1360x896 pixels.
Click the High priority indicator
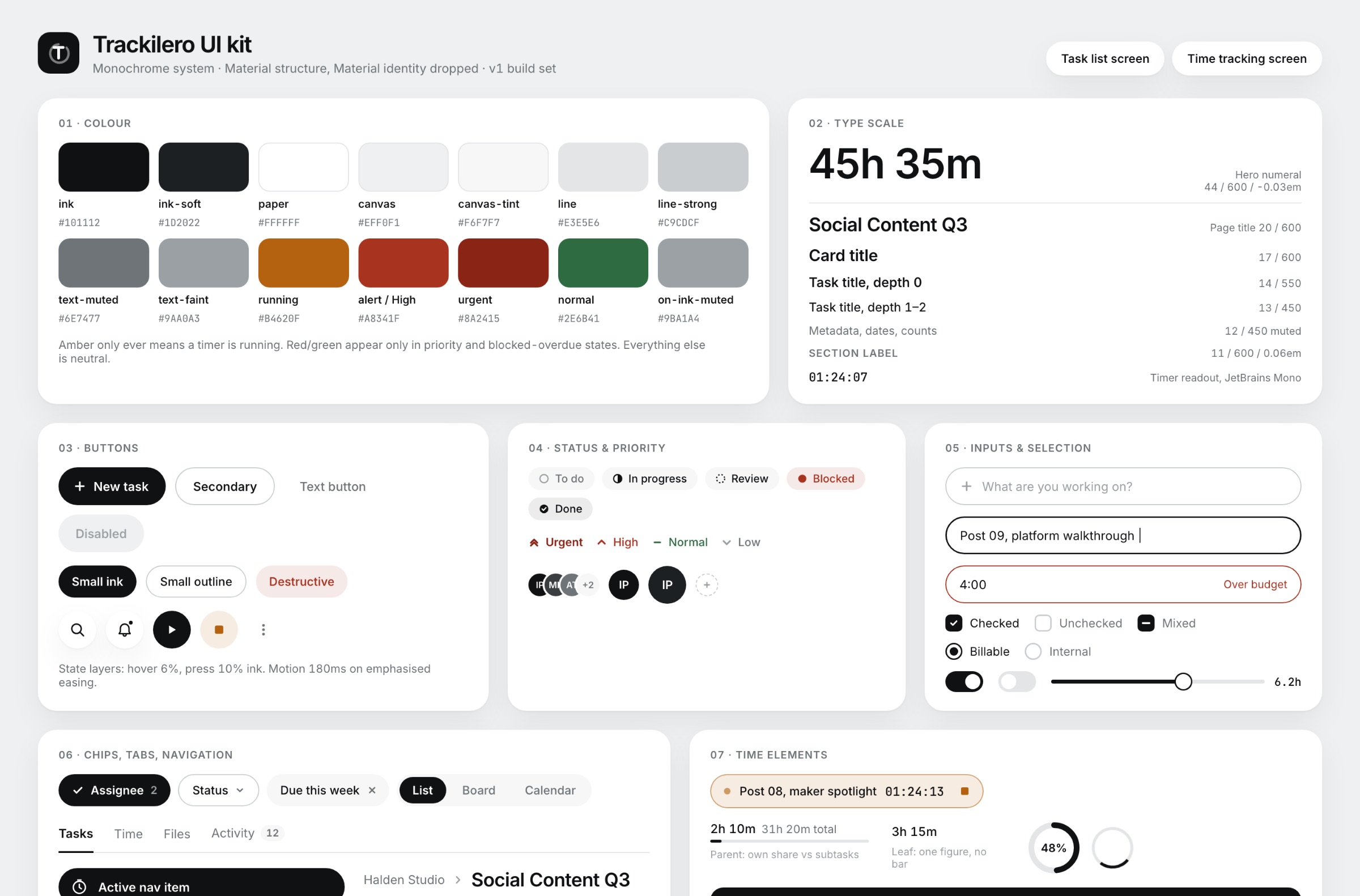click(x=618, y=542)
